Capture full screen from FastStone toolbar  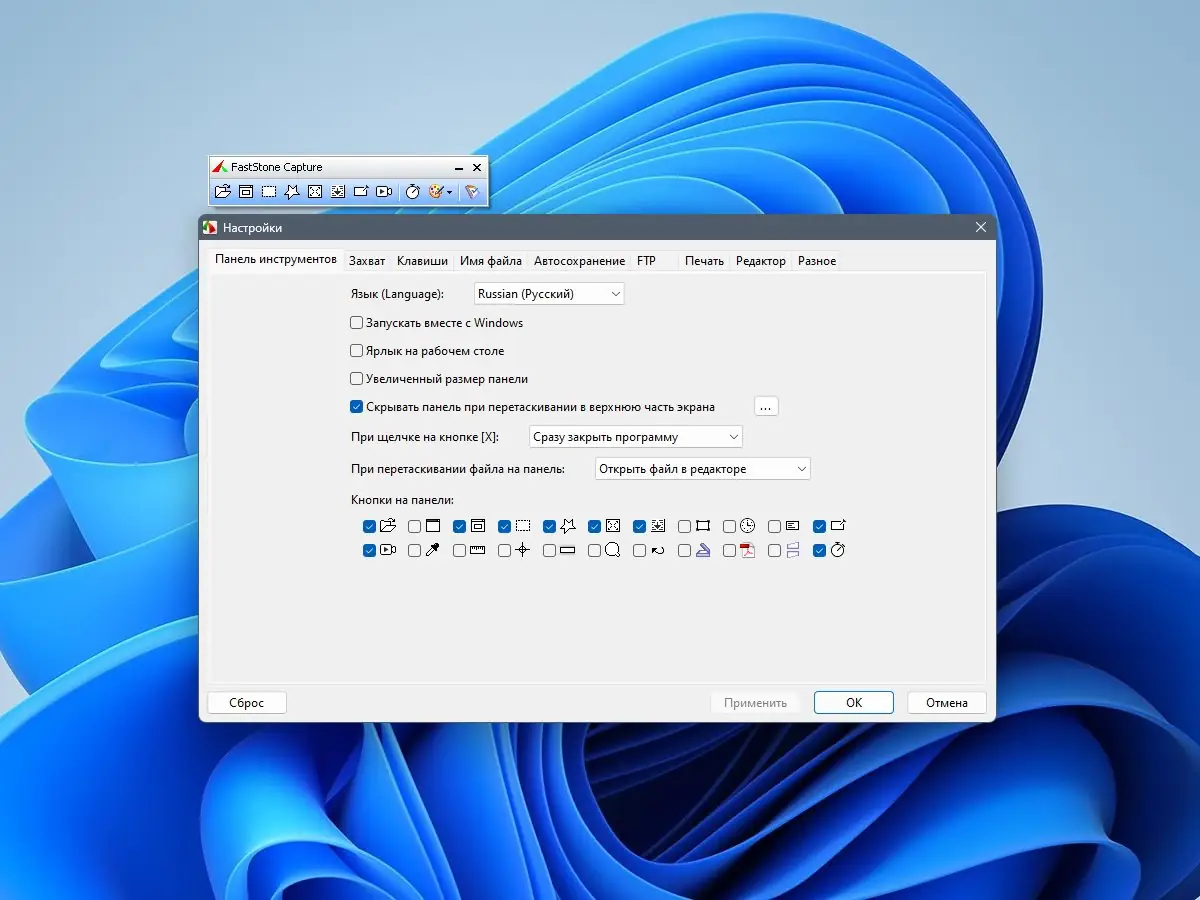click(x=315, y=192)
